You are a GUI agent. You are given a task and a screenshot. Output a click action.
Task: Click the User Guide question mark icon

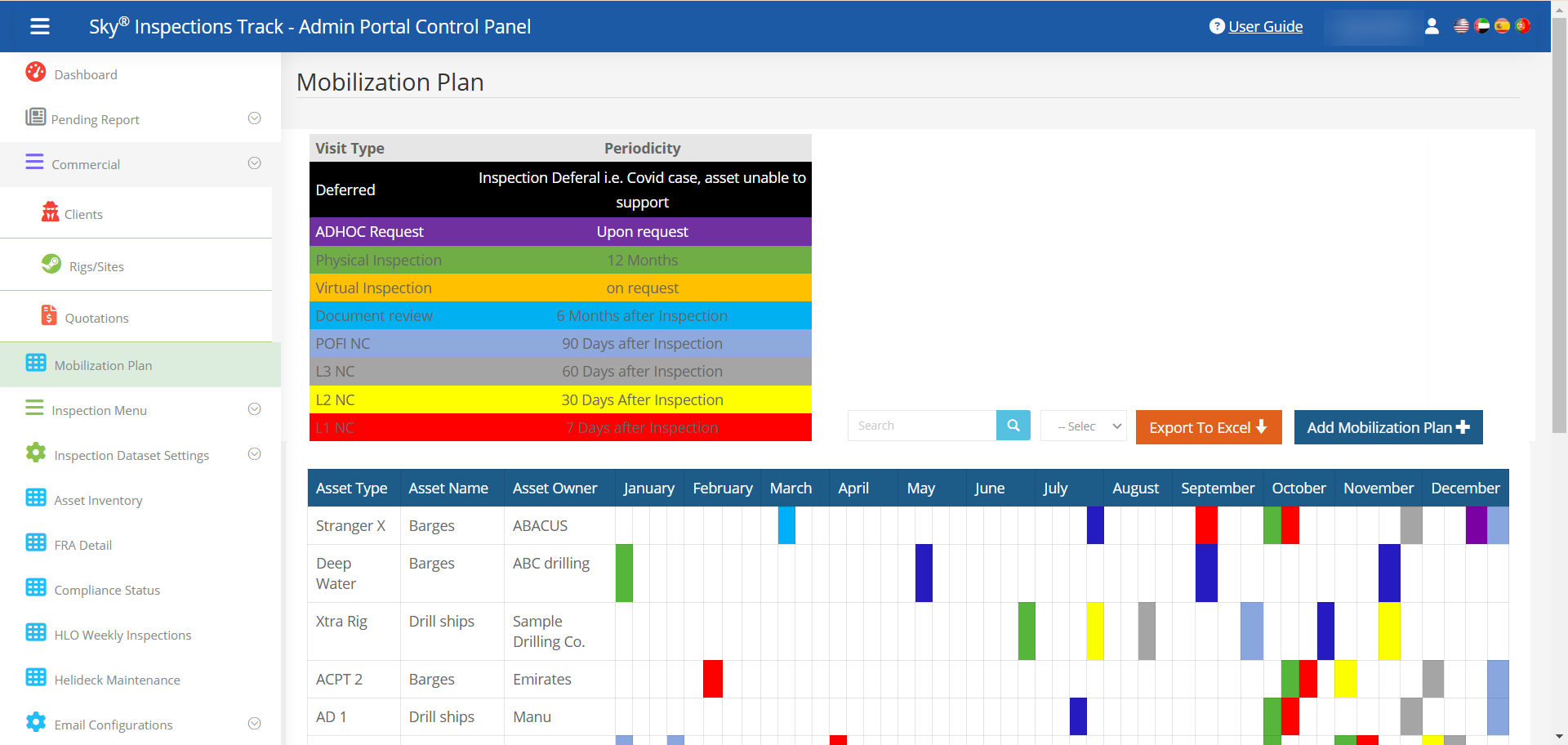click(1216, 26)
